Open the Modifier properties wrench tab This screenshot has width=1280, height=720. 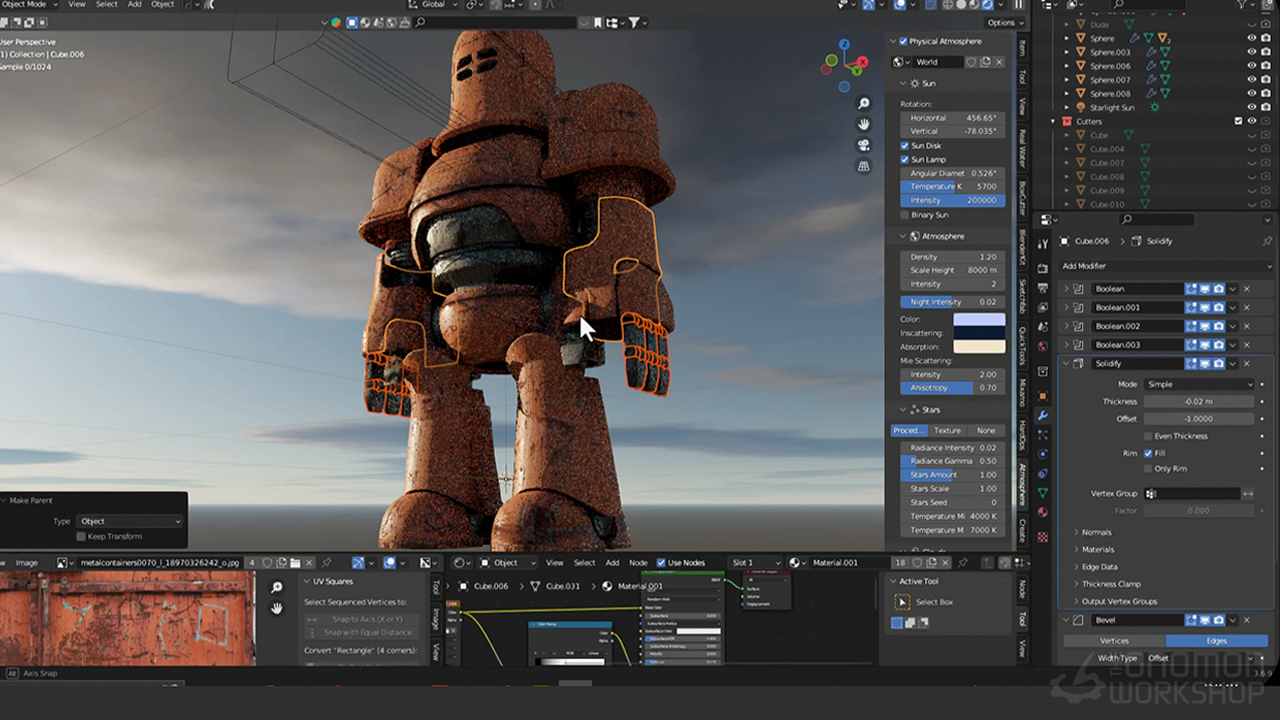click(x=1043, y=415)
